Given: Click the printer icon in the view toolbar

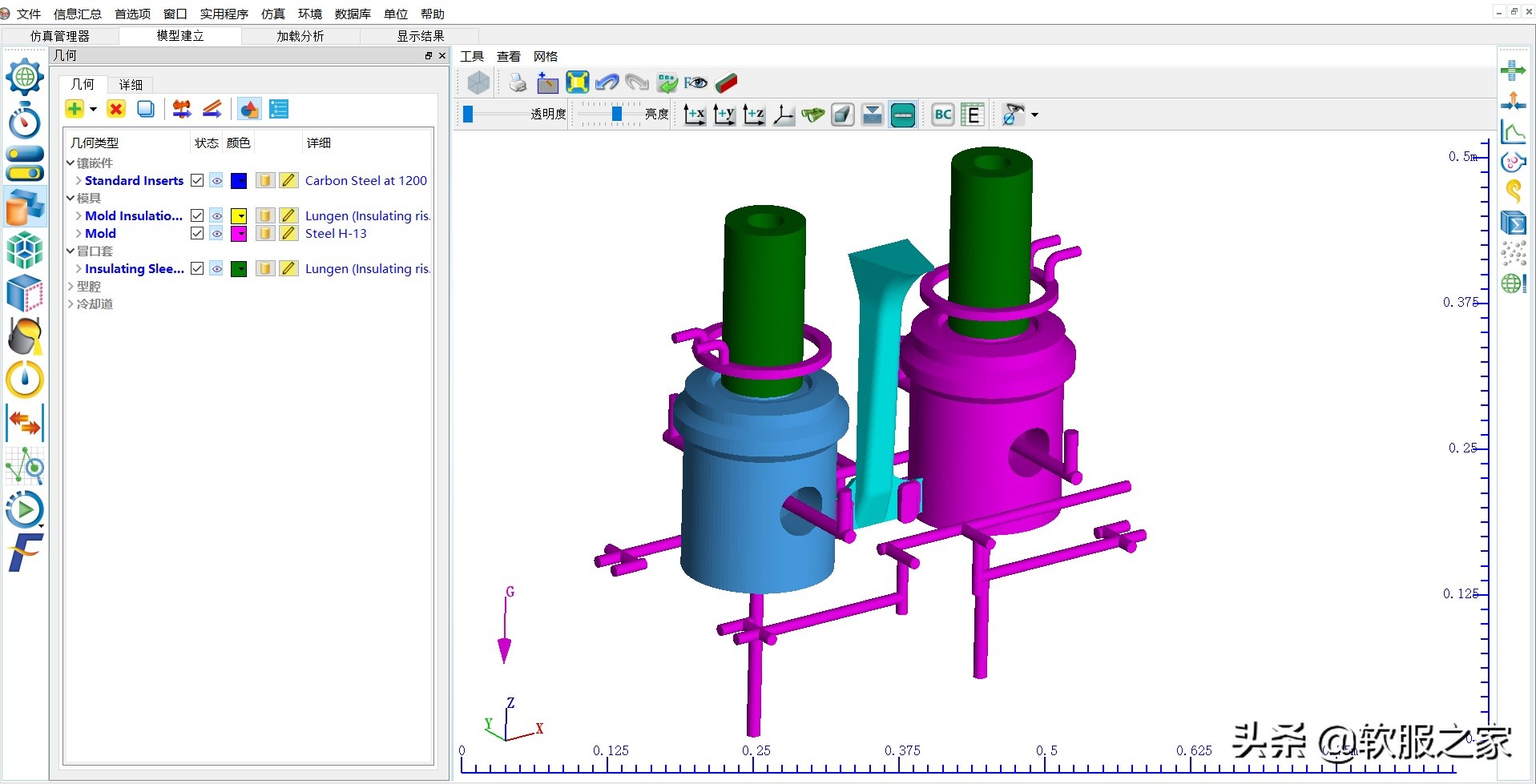Looking at the screenshot, I should tap(518, 82).
